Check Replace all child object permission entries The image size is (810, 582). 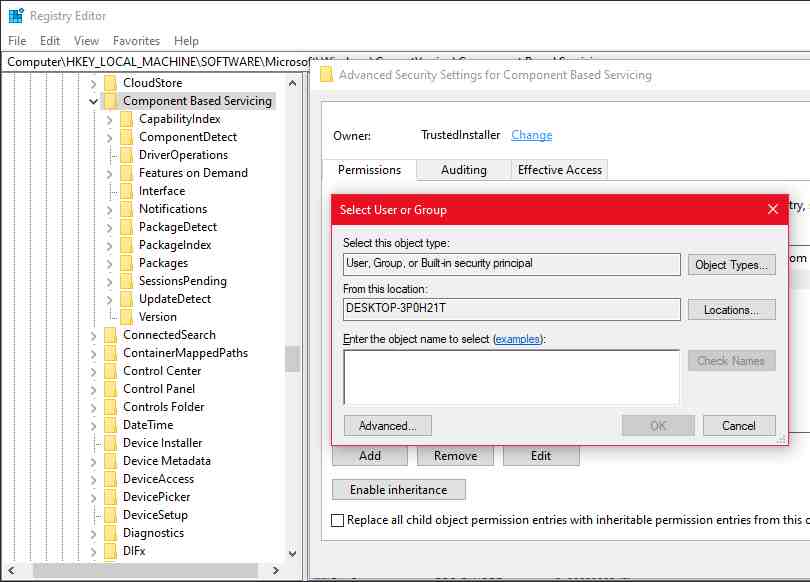pyautogui.click(x=337, y=520)
